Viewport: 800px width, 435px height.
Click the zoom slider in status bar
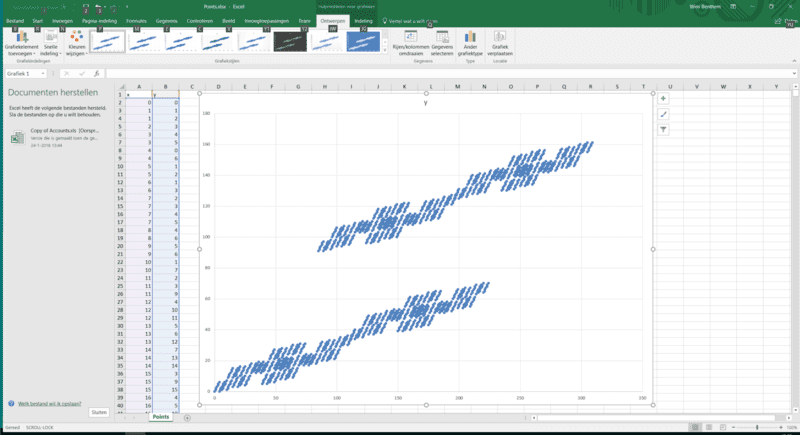[757, 427]
